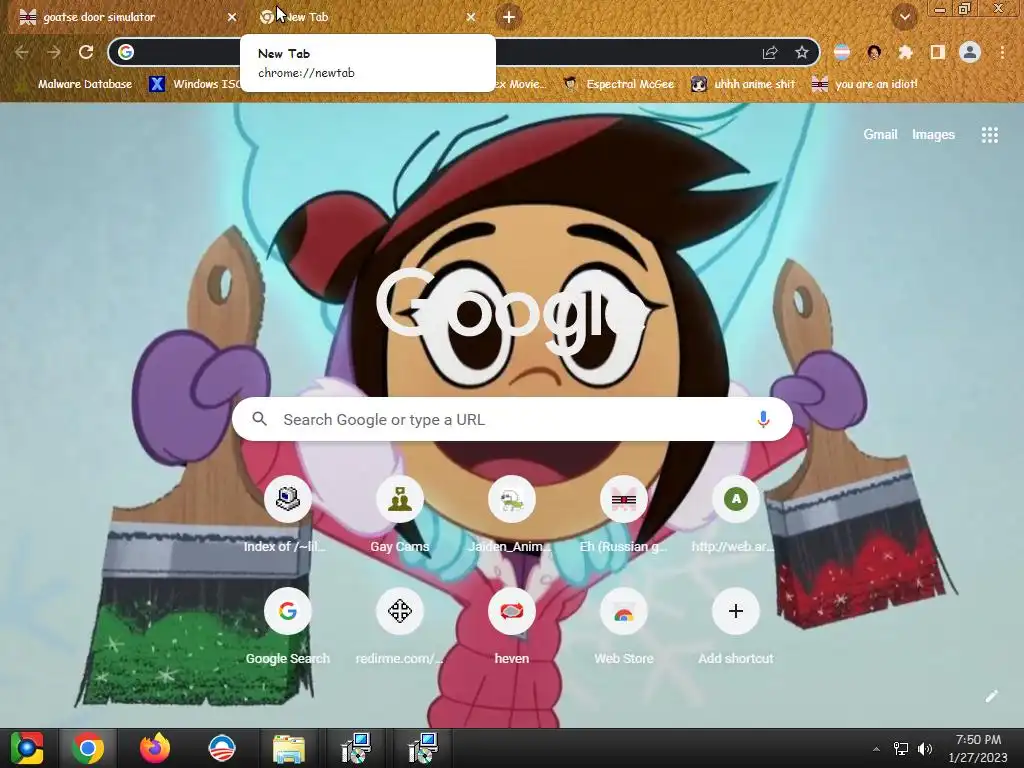Go forward to next page
Viewport: 1024px width, 768px height.
(x=54, y=52)
